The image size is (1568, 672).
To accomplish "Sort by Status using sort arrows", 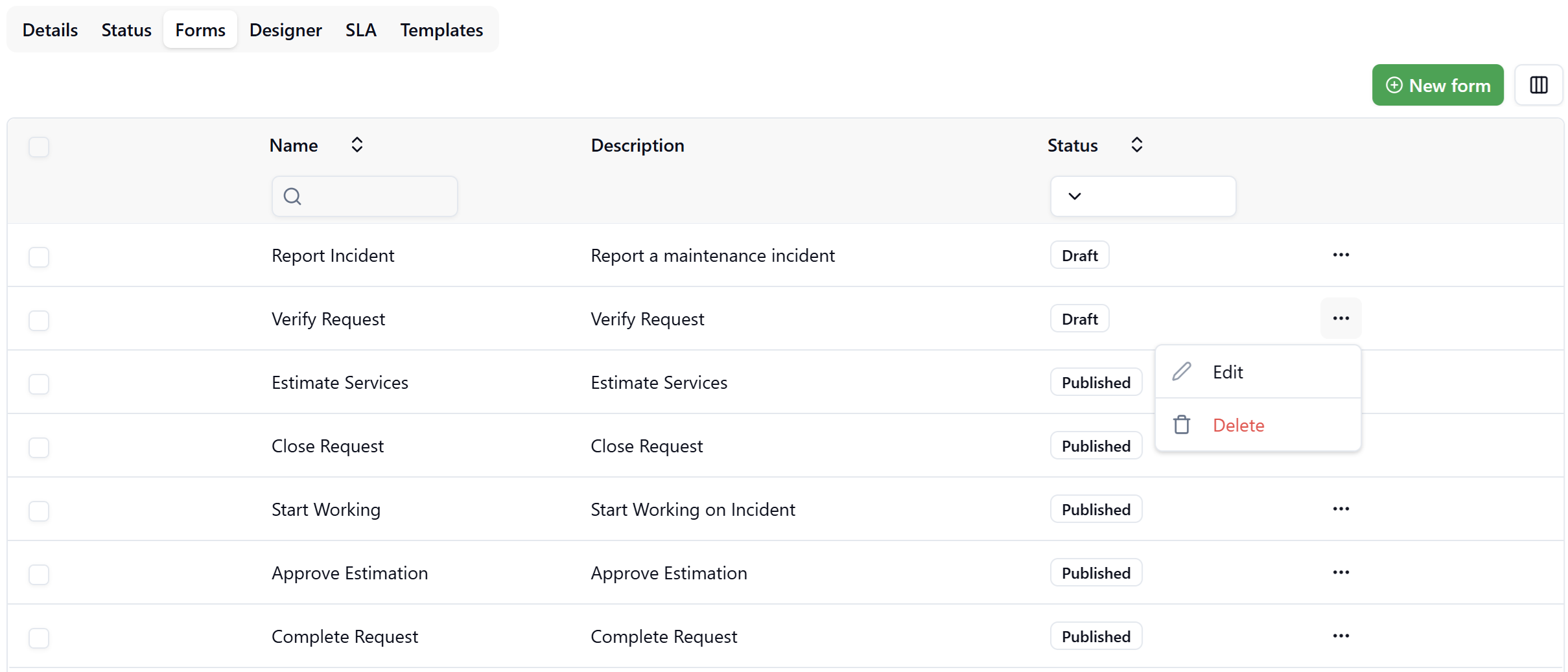I will click(1136, 145).
